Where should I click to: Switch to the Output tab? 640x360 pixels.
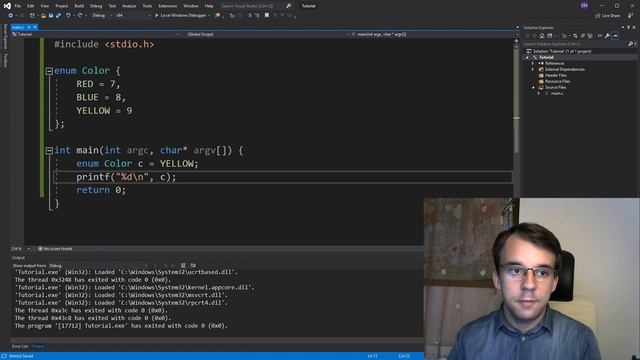[x=38, y=347]
